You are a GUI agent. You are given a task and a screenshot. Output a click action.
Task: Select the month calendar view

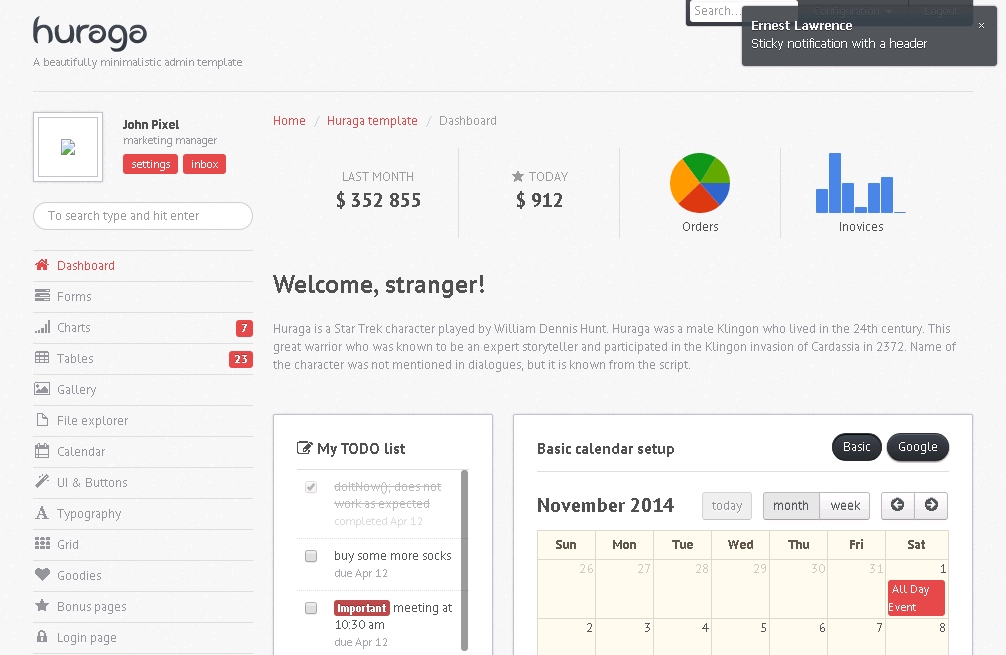pyautogui.click(x=790, y=506)
